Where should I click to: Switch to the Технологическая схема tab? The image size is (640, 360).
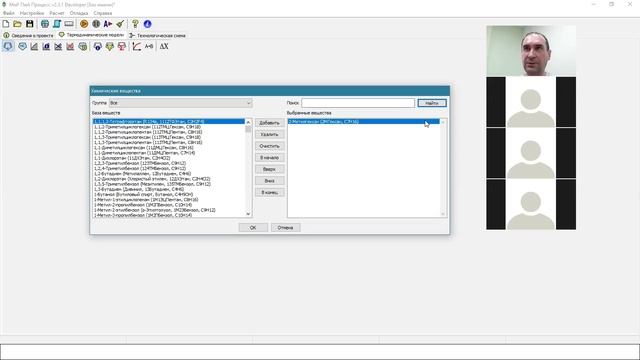(157, 36)
